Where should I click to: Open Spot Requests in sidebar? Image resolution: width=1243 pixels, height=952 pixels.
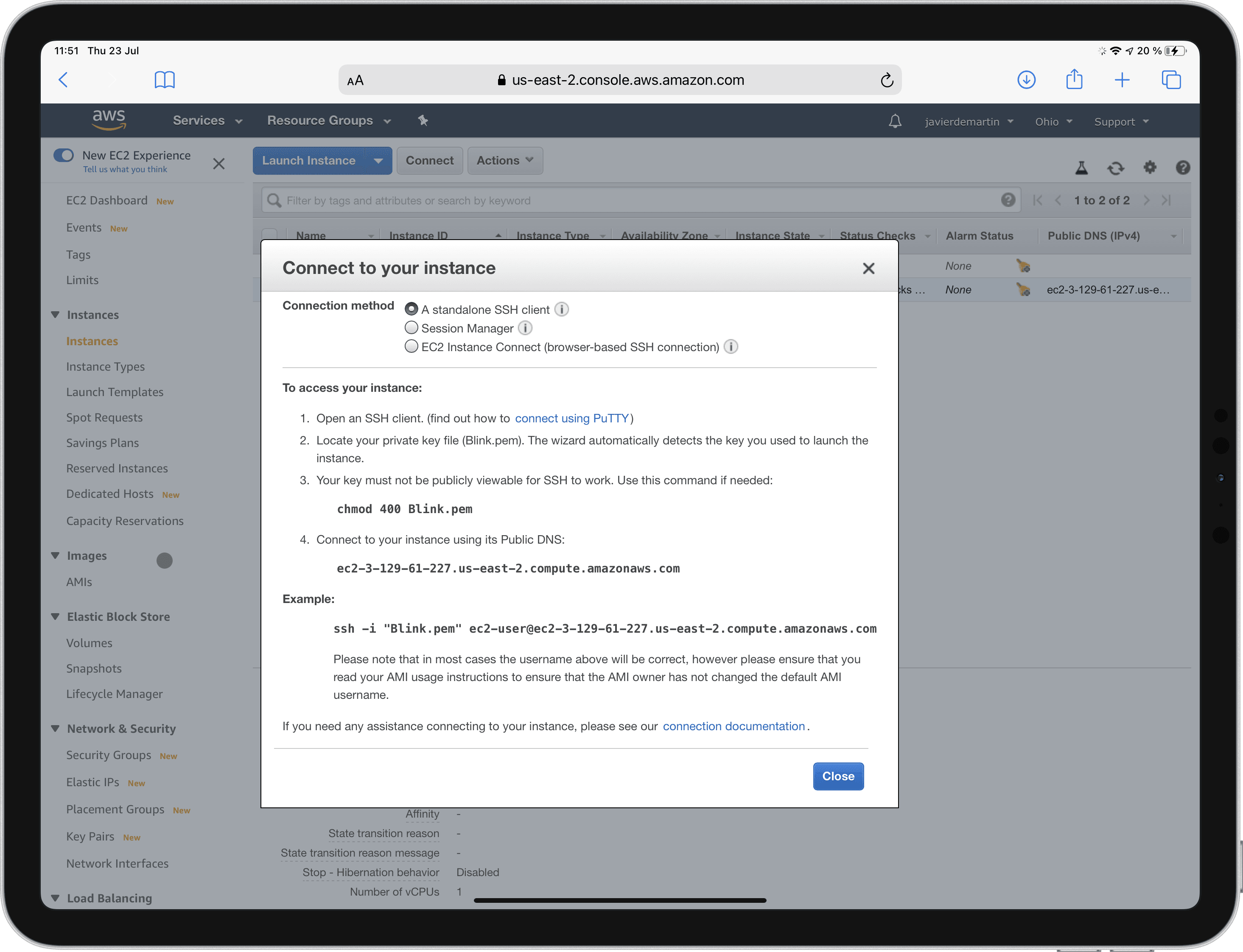click(x=104, y=418)
